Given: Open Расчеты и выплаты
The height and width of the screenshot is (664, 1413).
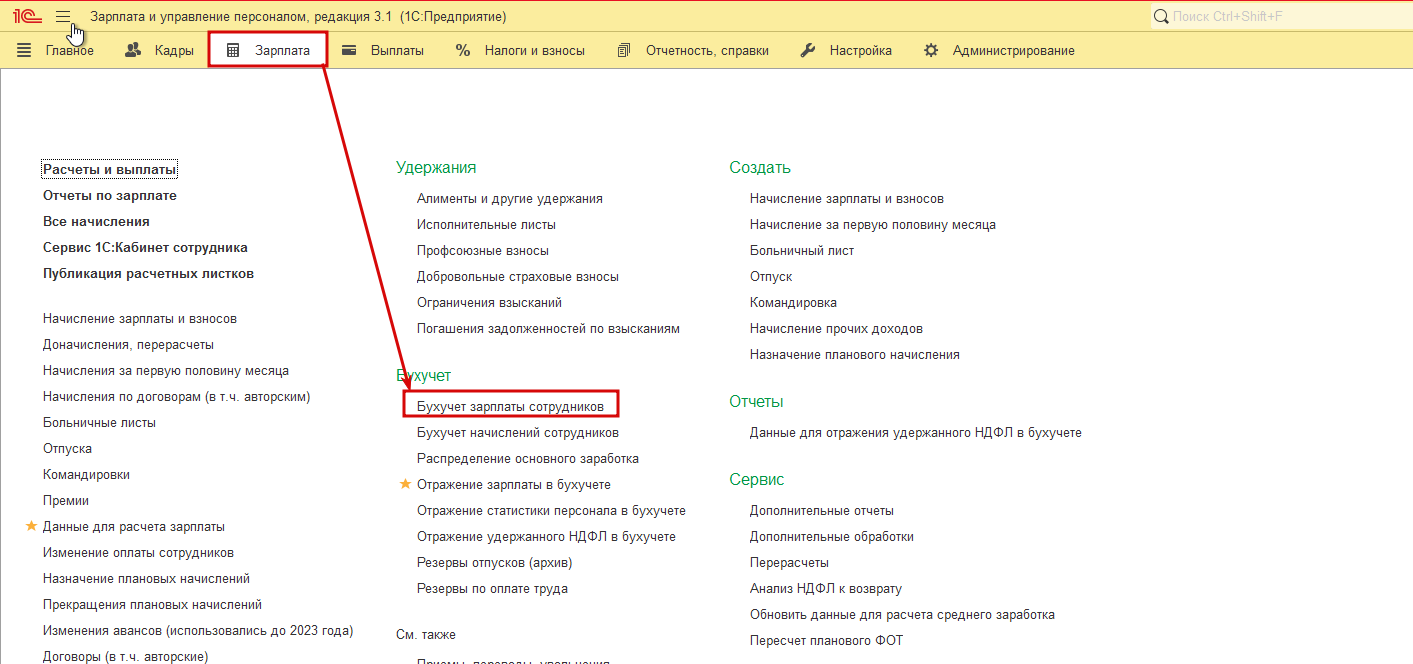Looking at the screenshot, I should coord(109,169).
